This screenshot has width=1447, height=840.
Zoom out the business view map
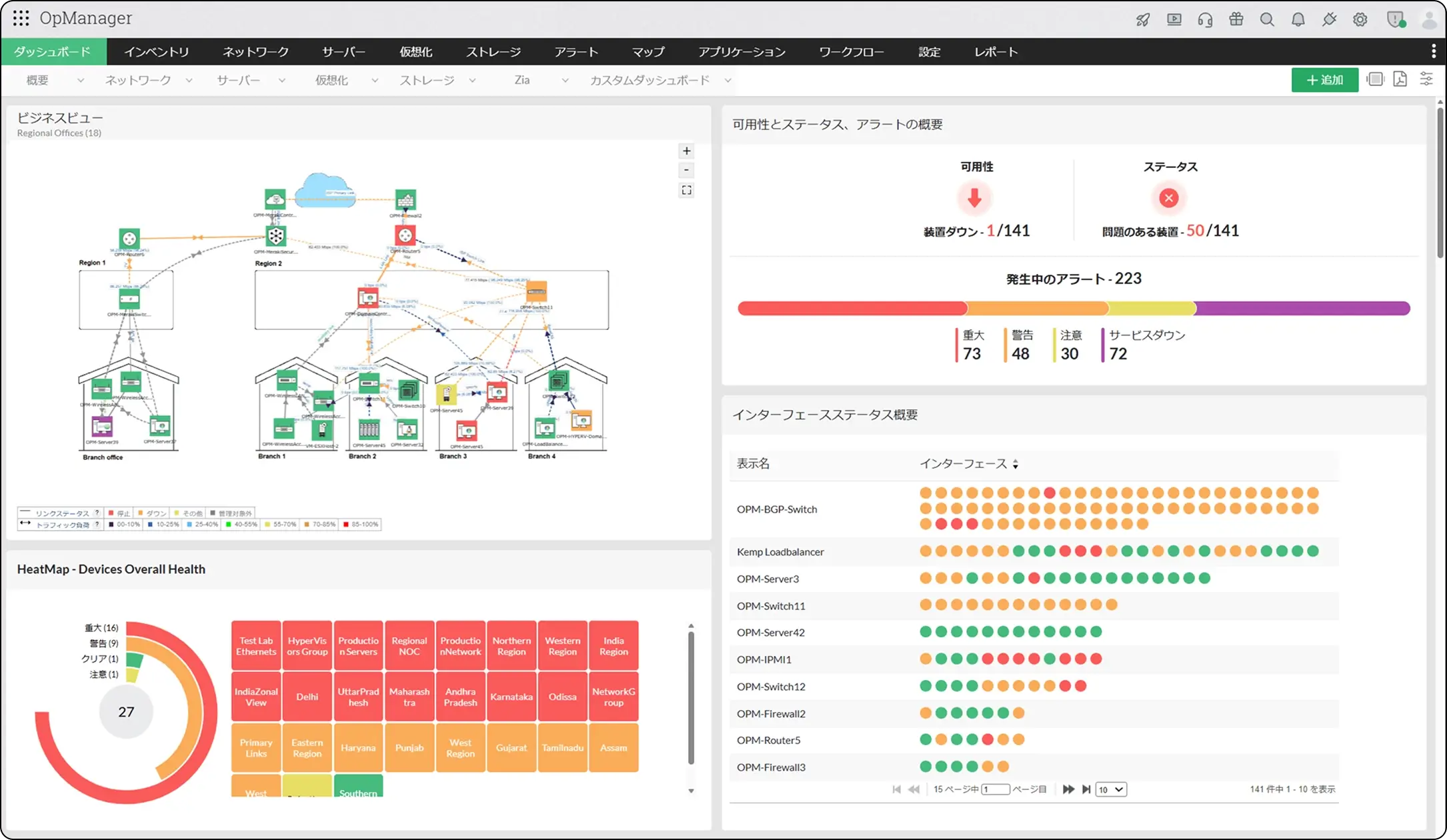pos(687,171)
